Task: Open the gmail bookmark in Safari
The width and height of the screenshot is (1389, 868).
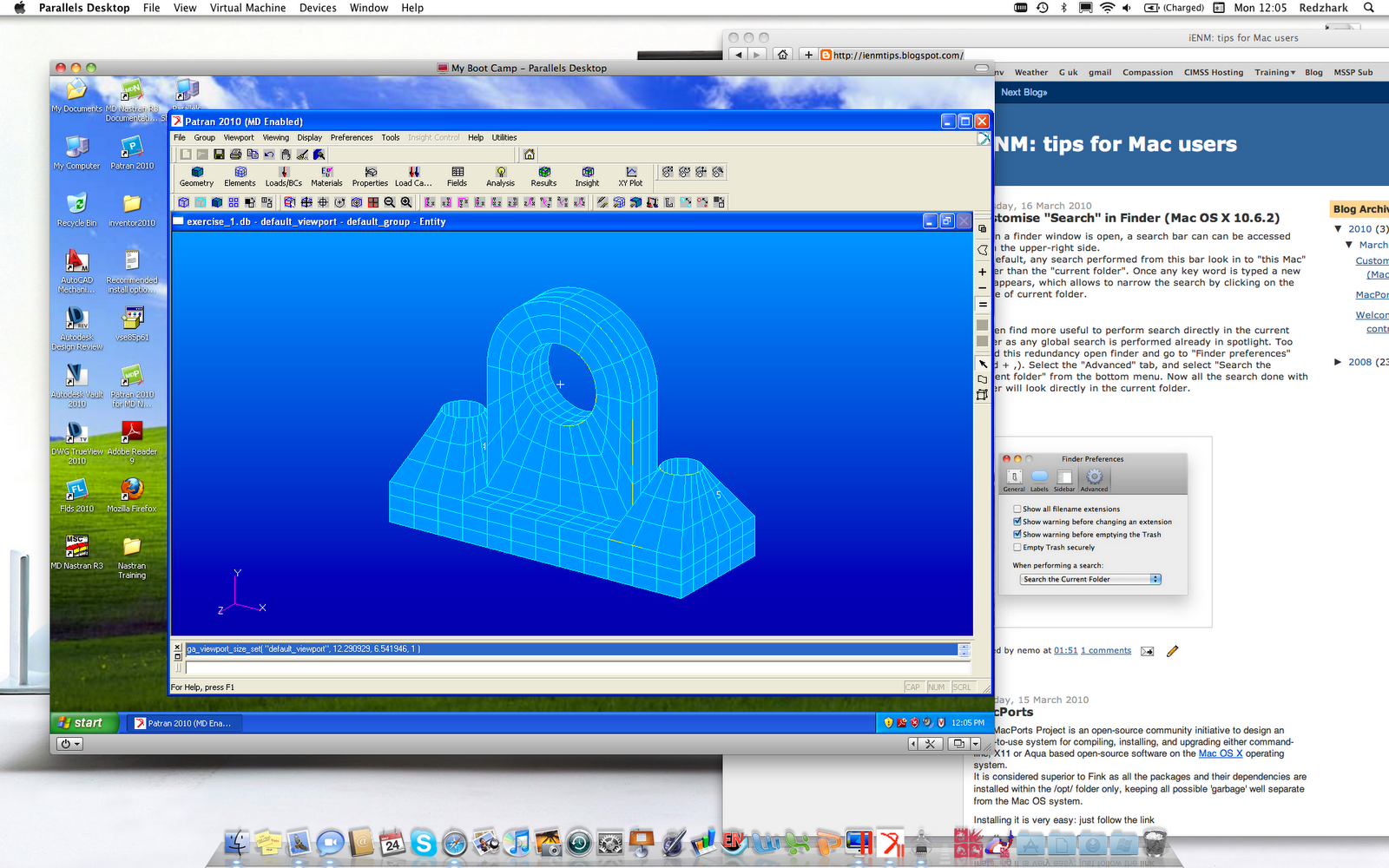Action: point(1100,73)
